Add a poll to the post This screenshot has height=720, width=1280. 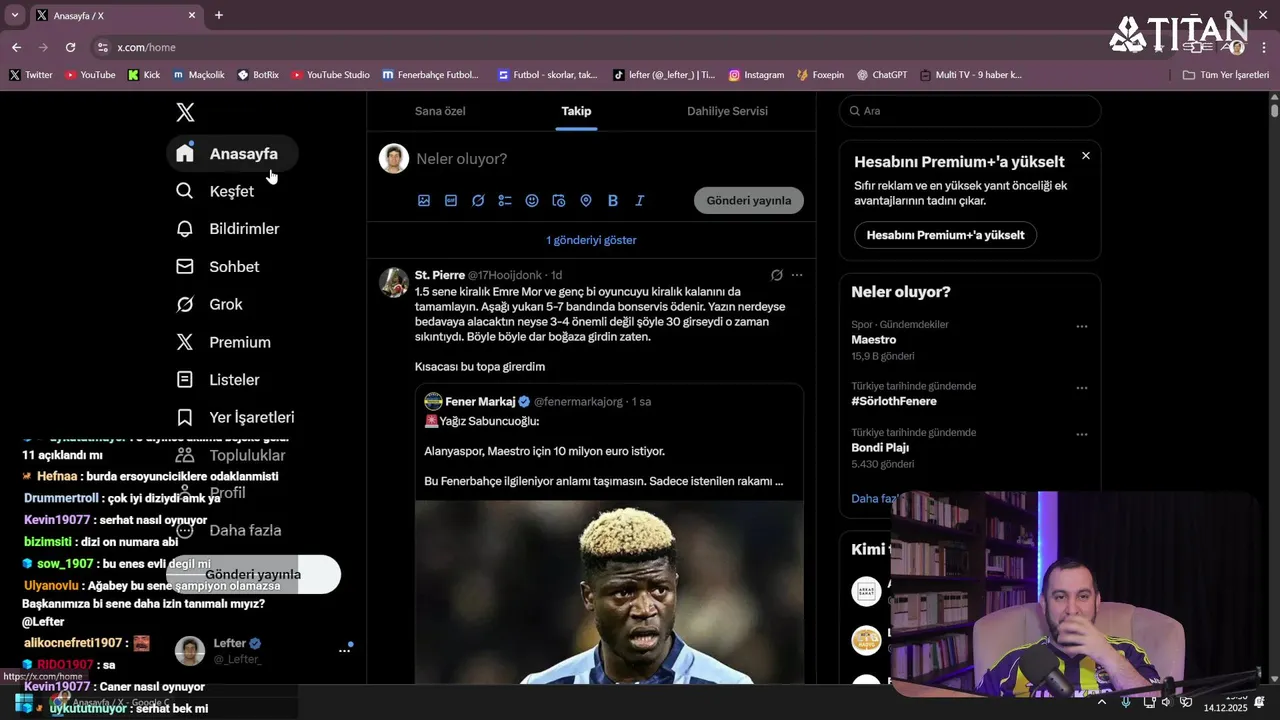coord(505,200)
